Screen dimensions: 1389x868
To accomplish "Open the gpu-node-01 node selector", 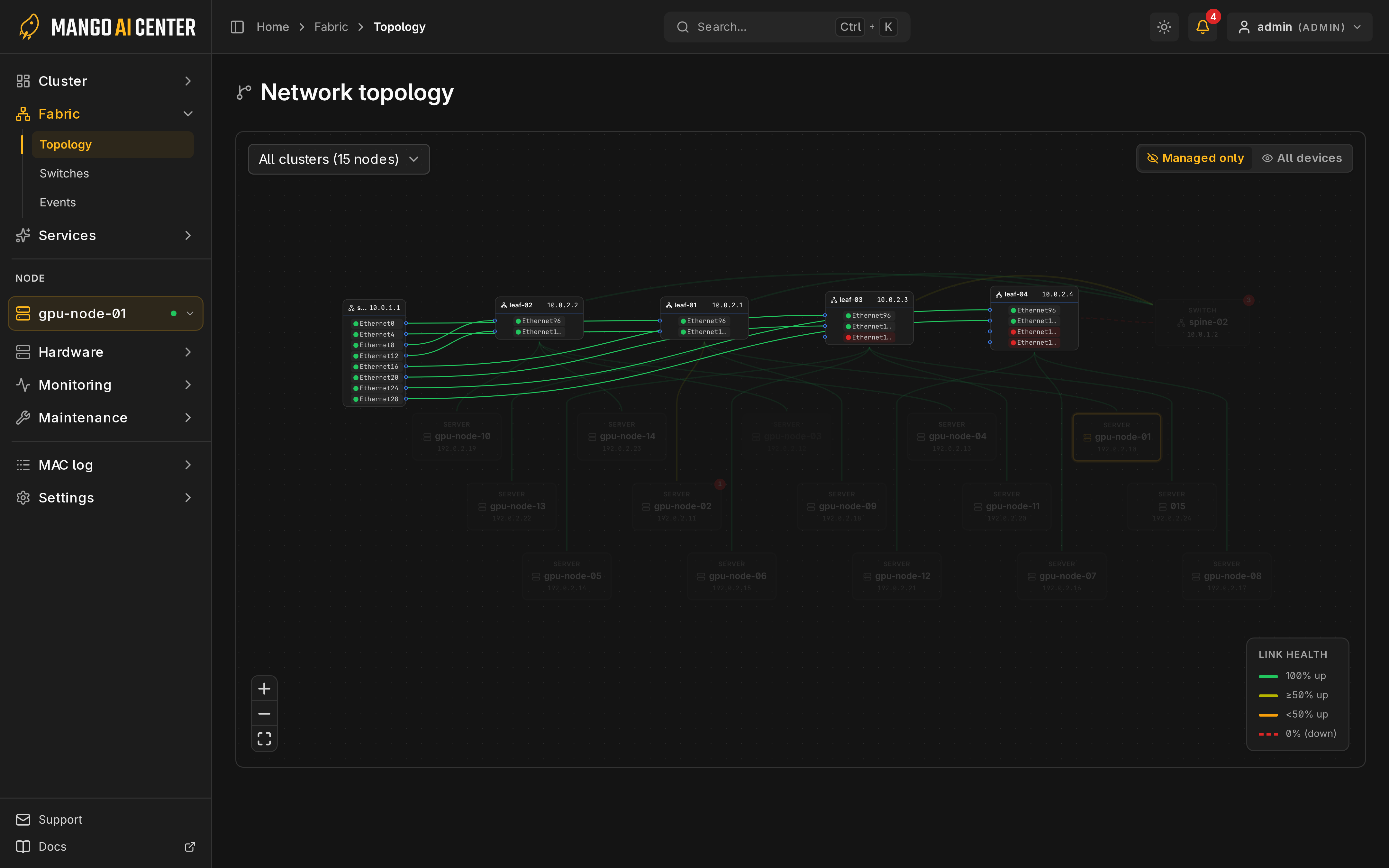I will [105, 313].
